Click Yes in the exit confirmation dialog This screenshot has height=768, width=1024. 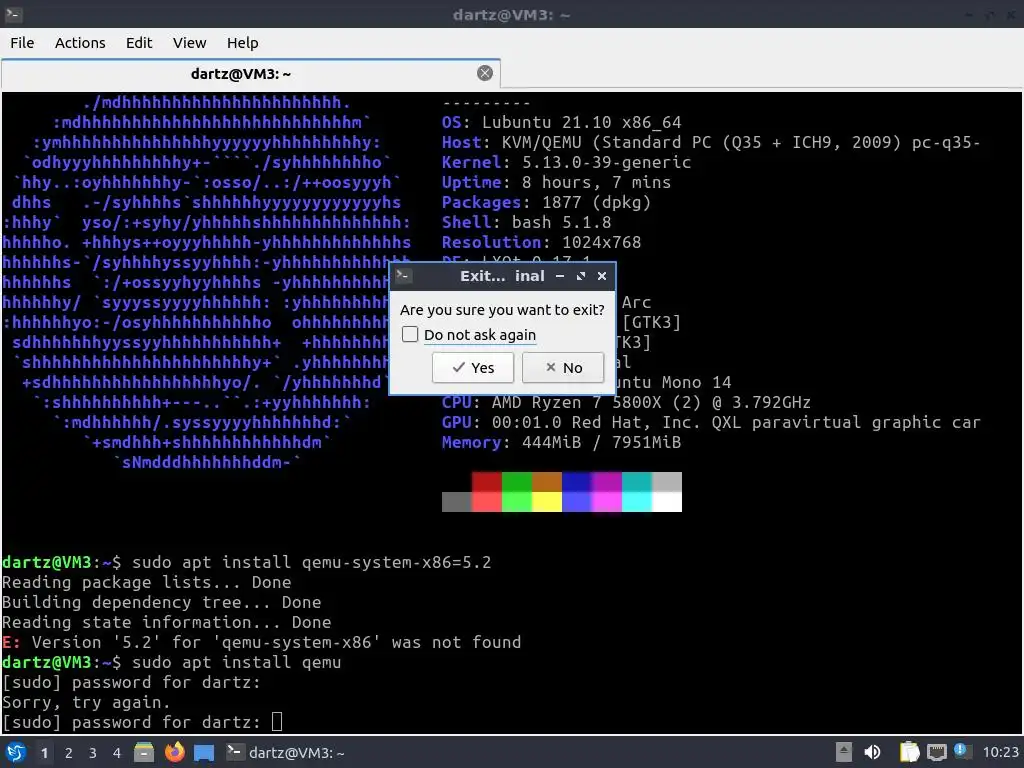pos(473,368)
